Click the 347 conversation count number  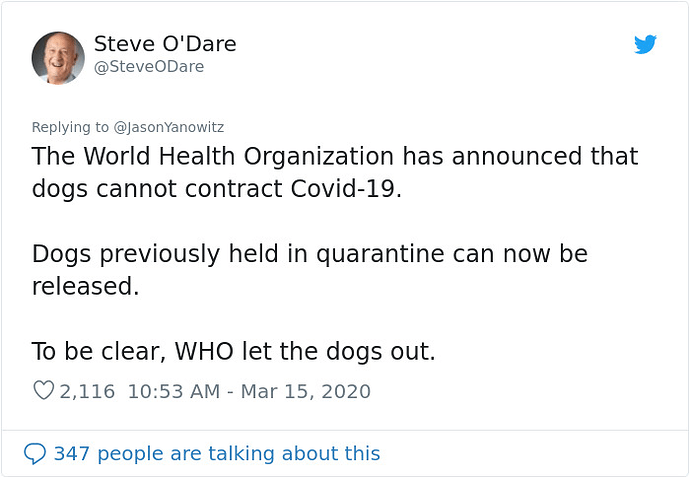tap(72, 454)
